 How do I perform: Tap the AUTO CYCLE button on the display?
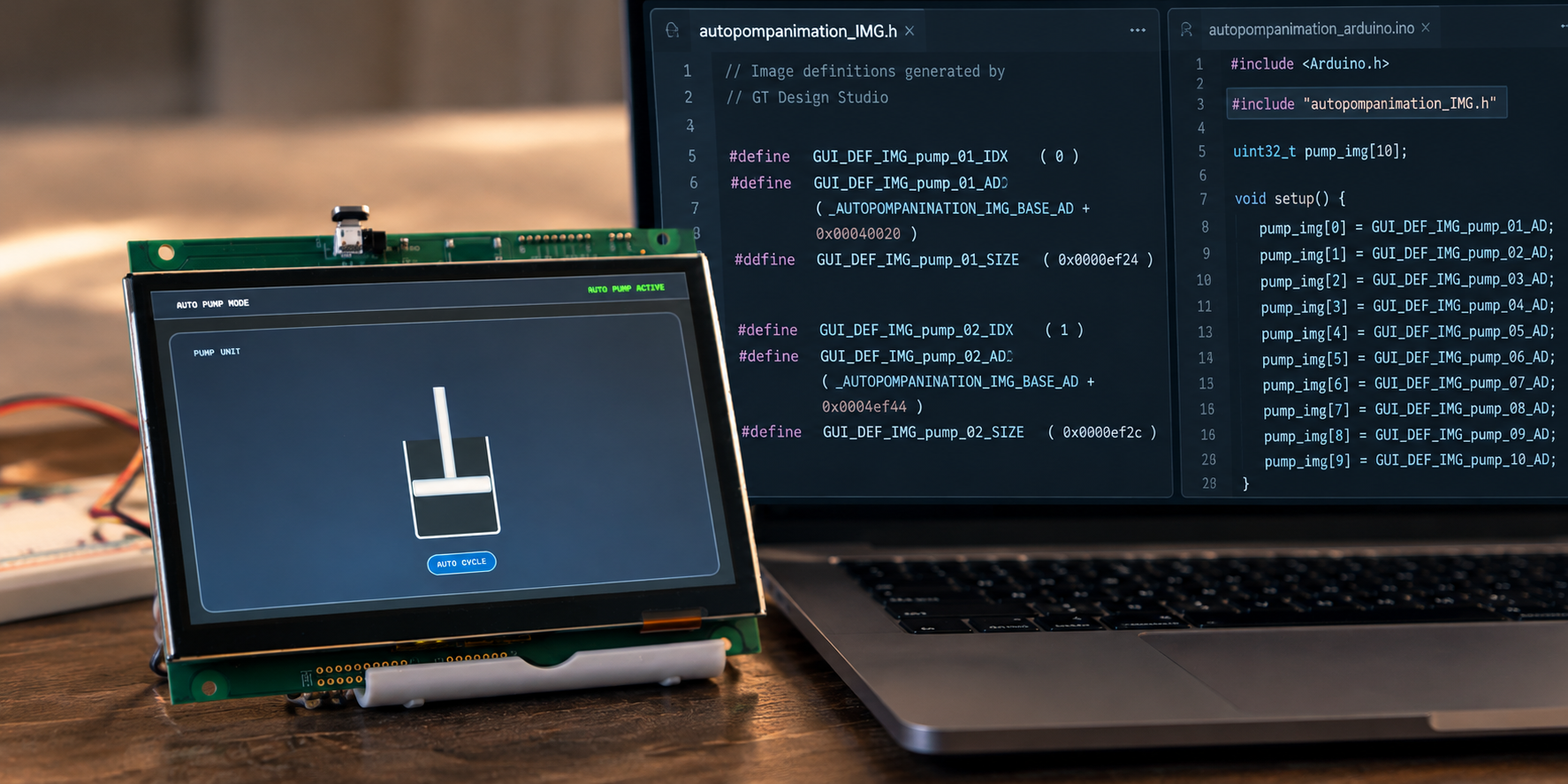pos(461,562)
